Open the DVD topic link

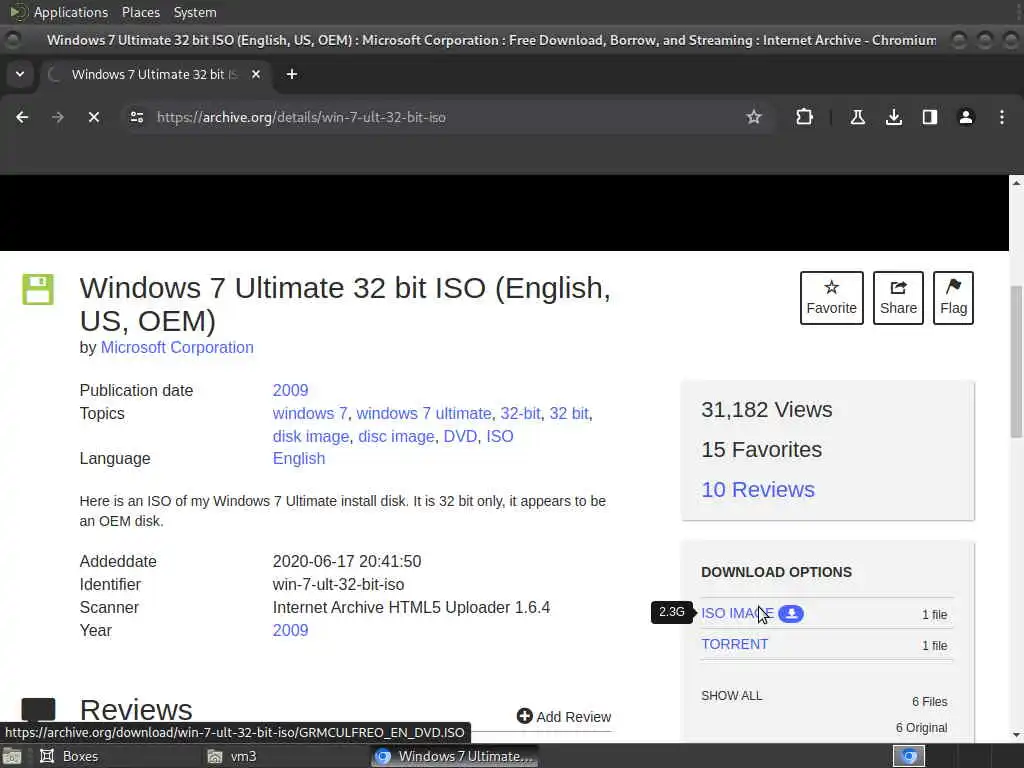460,436
